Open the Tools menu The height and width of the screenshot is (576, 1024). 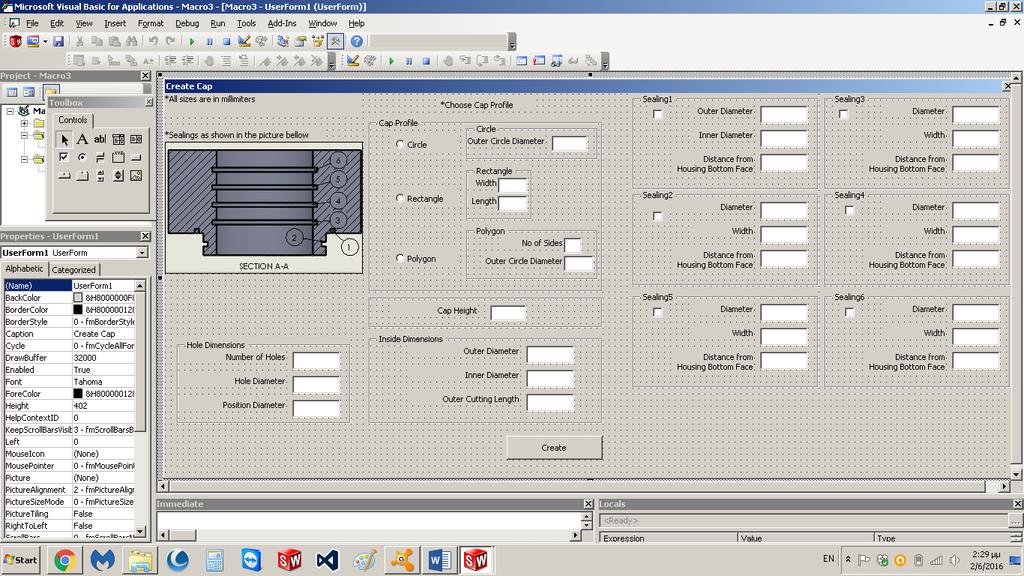click(x=246, y=24)
